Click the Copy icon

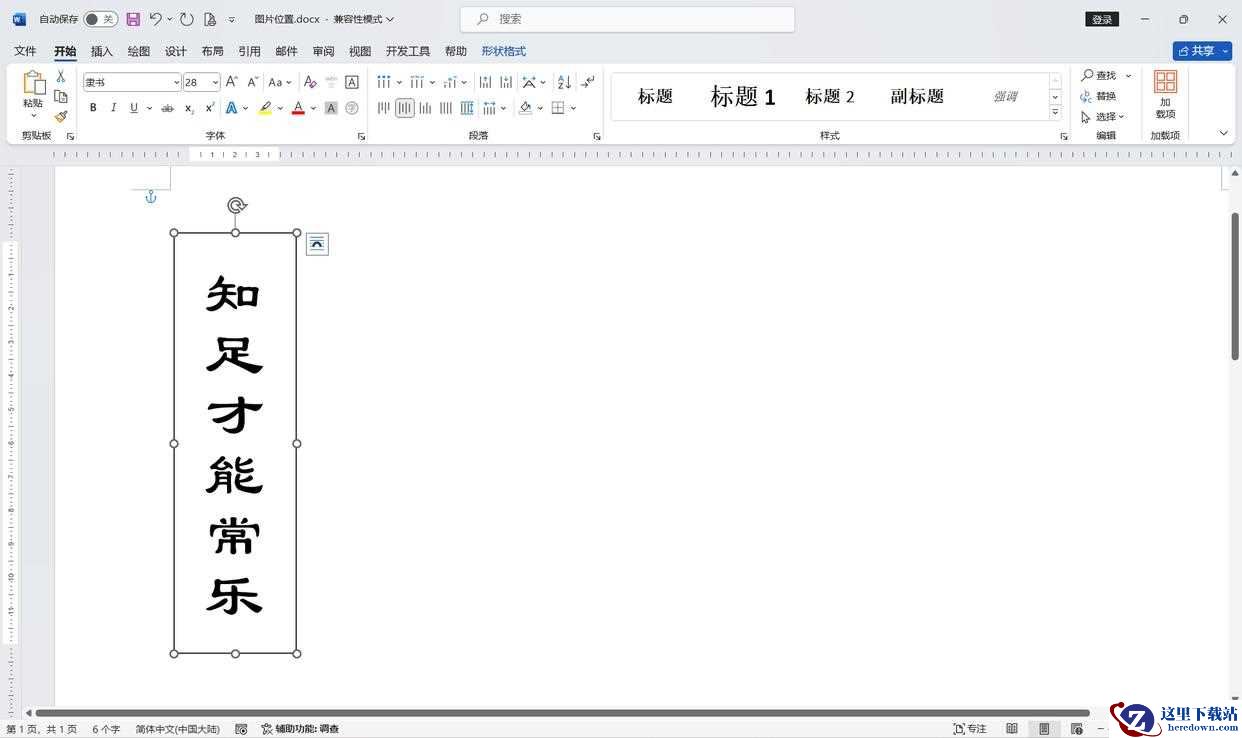coord(61,96)
